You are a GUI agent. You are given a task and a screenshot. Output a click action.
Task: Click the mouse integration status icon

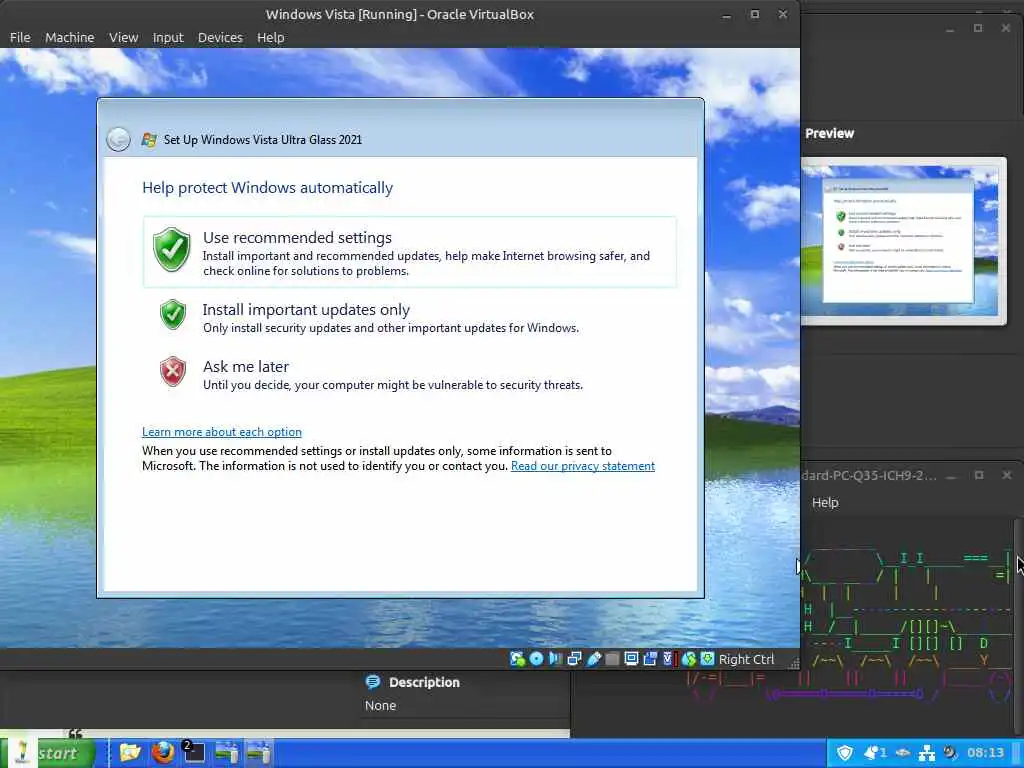point(688,659)
